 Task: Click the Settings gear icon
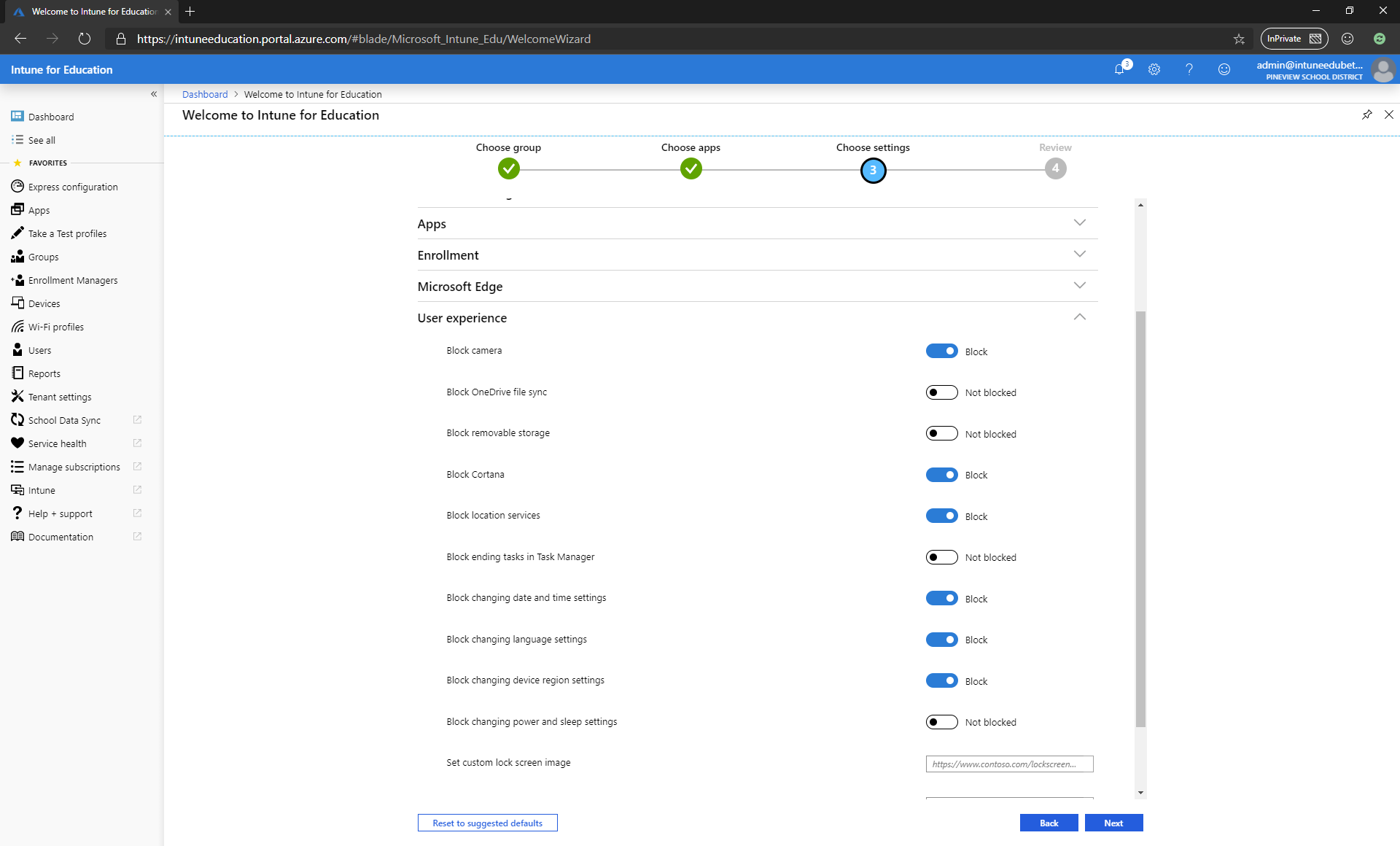1153,69
